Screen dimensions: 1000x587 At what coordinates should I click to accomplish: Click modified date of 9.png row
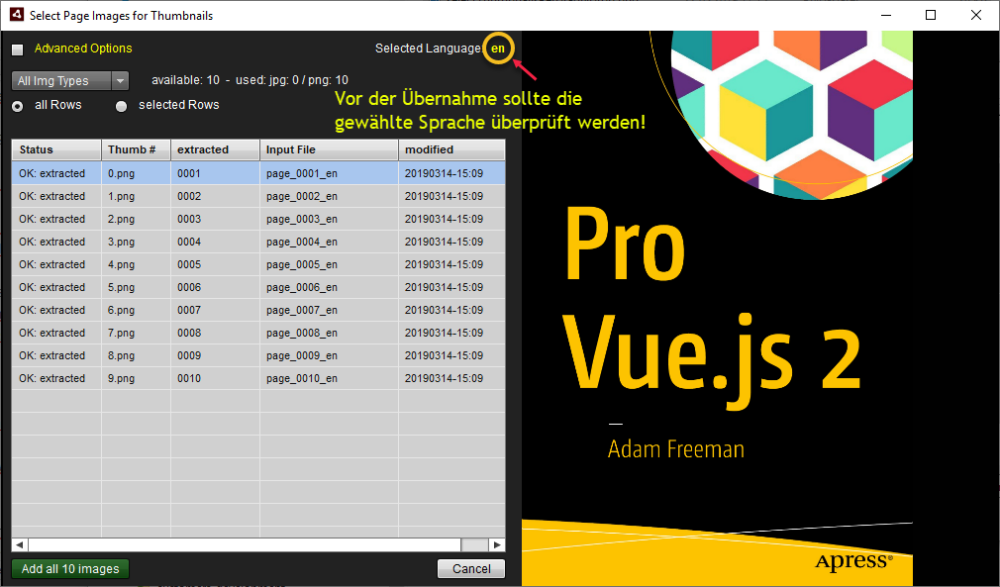452,378
